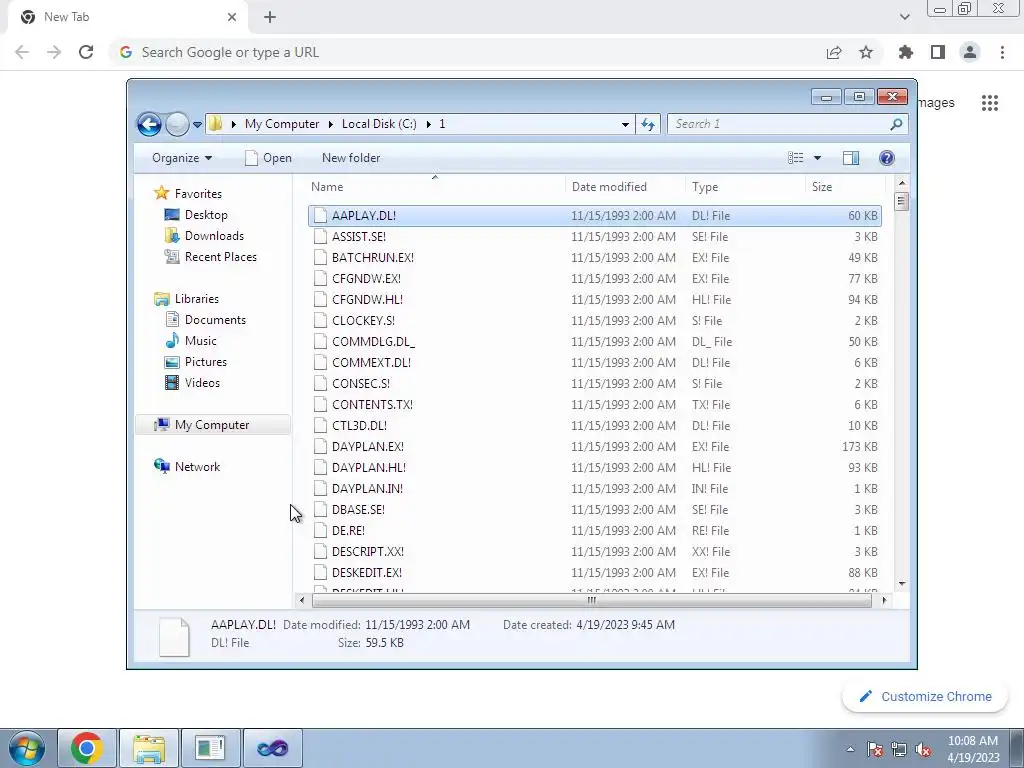Viewport: 1024px width, 768px height.
Task: Click New folder in the toolbar
Action: tap(351, 158)
